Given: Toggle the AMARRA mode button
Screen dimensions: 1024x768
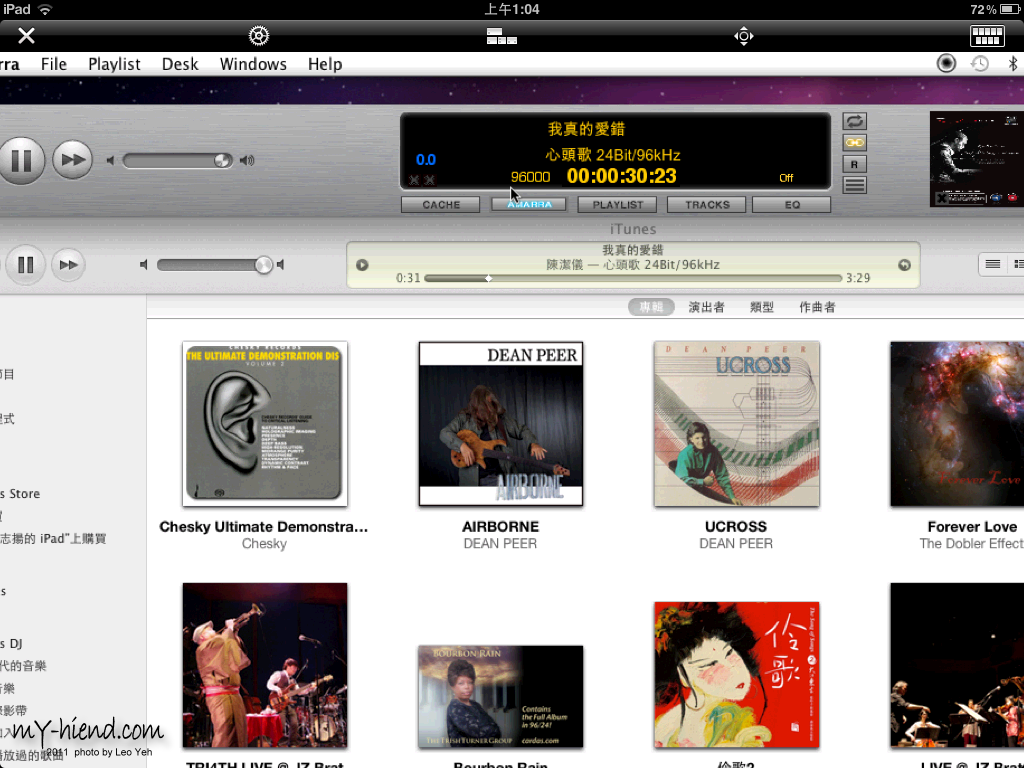Looking at the screenshot, I should coord(529,205).
